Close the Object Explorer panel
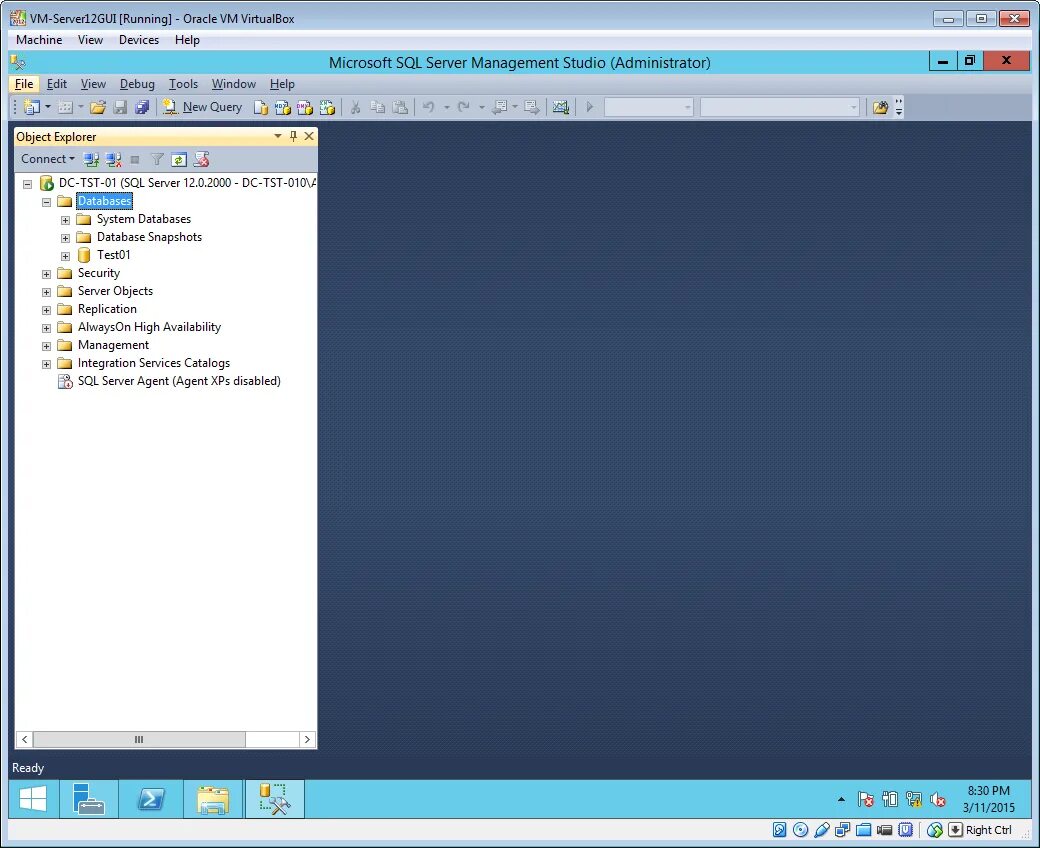This screenshot has height=848, width=1040. coord(309,136)
